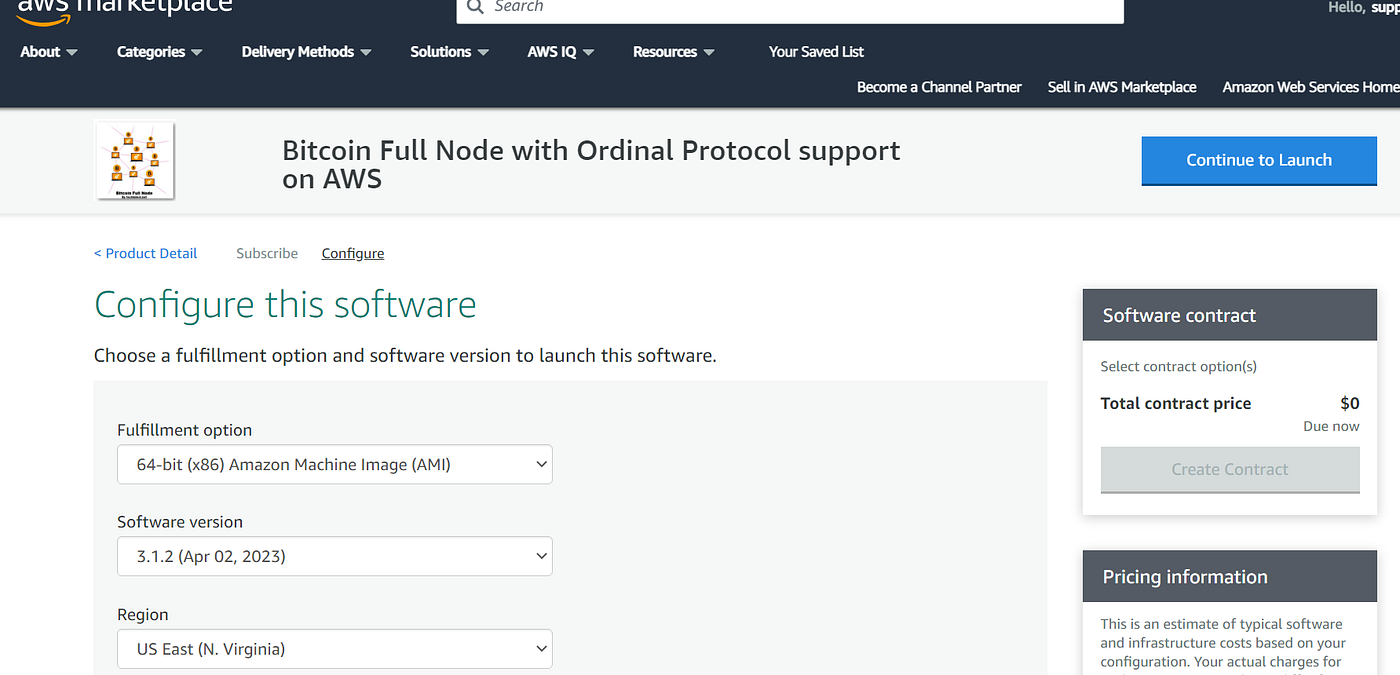Click Sell in AWS Marketplace link
Image resolution: width=1400 pixels, height=675 pixels.
click(x=1122, y=87)
